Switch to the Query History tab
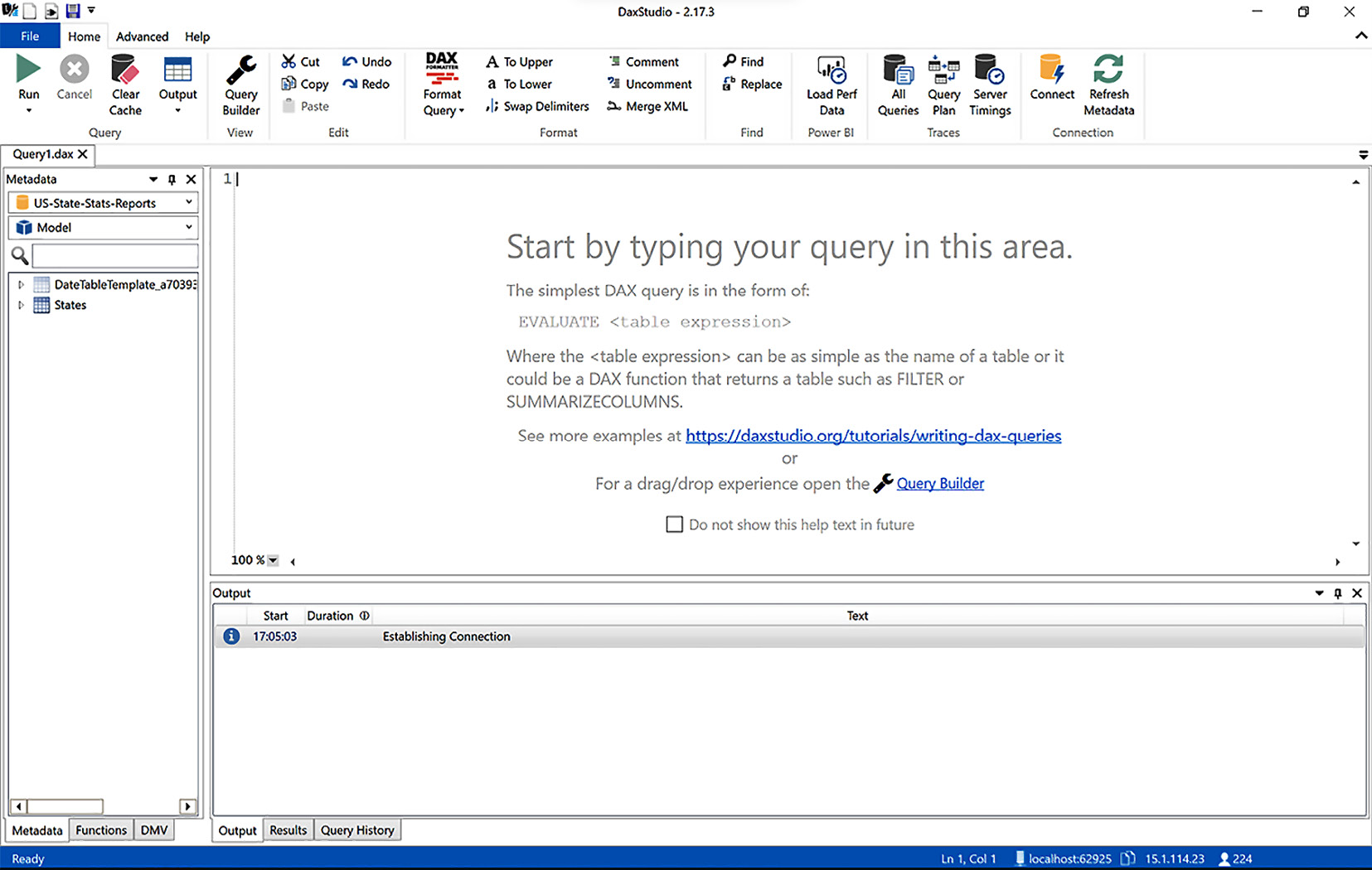 [x=357, y=830]
